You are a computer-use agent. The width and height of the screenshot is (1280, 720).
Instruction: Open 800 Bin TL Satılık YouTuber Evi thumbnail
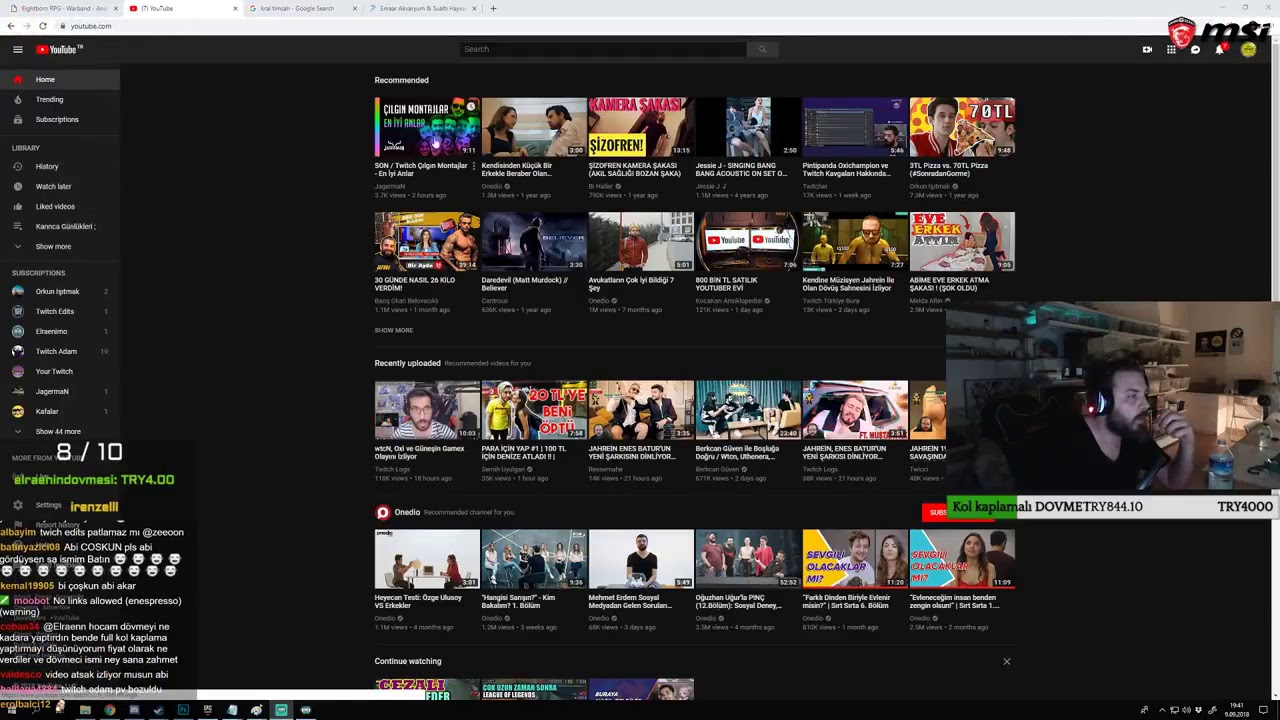748,241
